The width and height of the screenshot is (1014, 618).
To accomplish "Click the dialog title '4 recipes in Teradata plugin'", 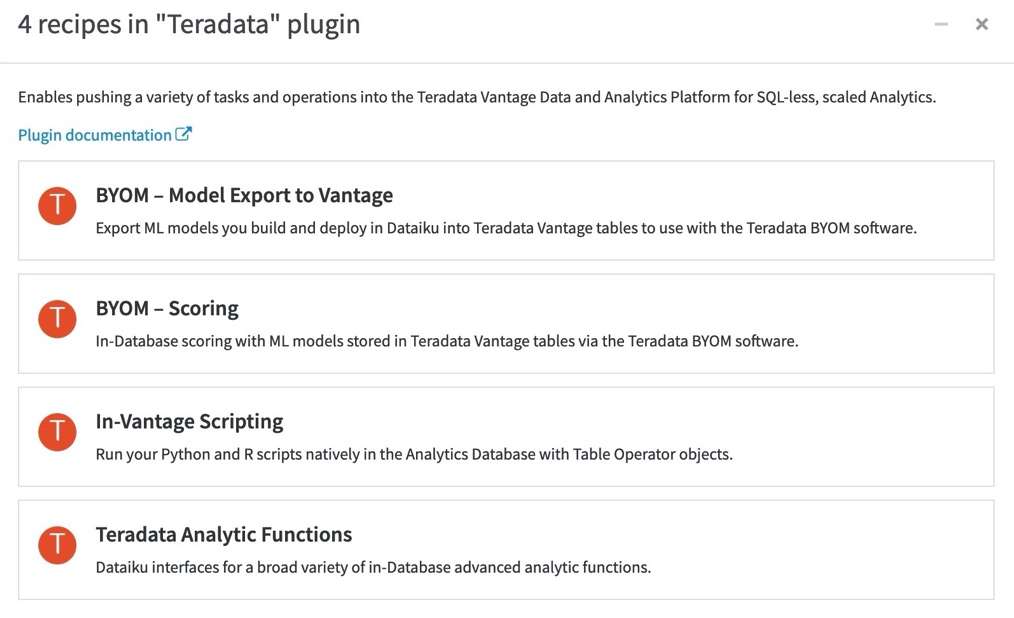I will click(x=188, y=23).
